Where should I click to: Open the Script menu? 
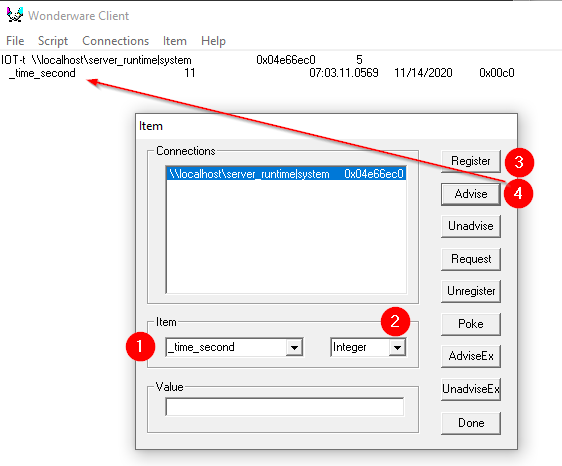53,41
